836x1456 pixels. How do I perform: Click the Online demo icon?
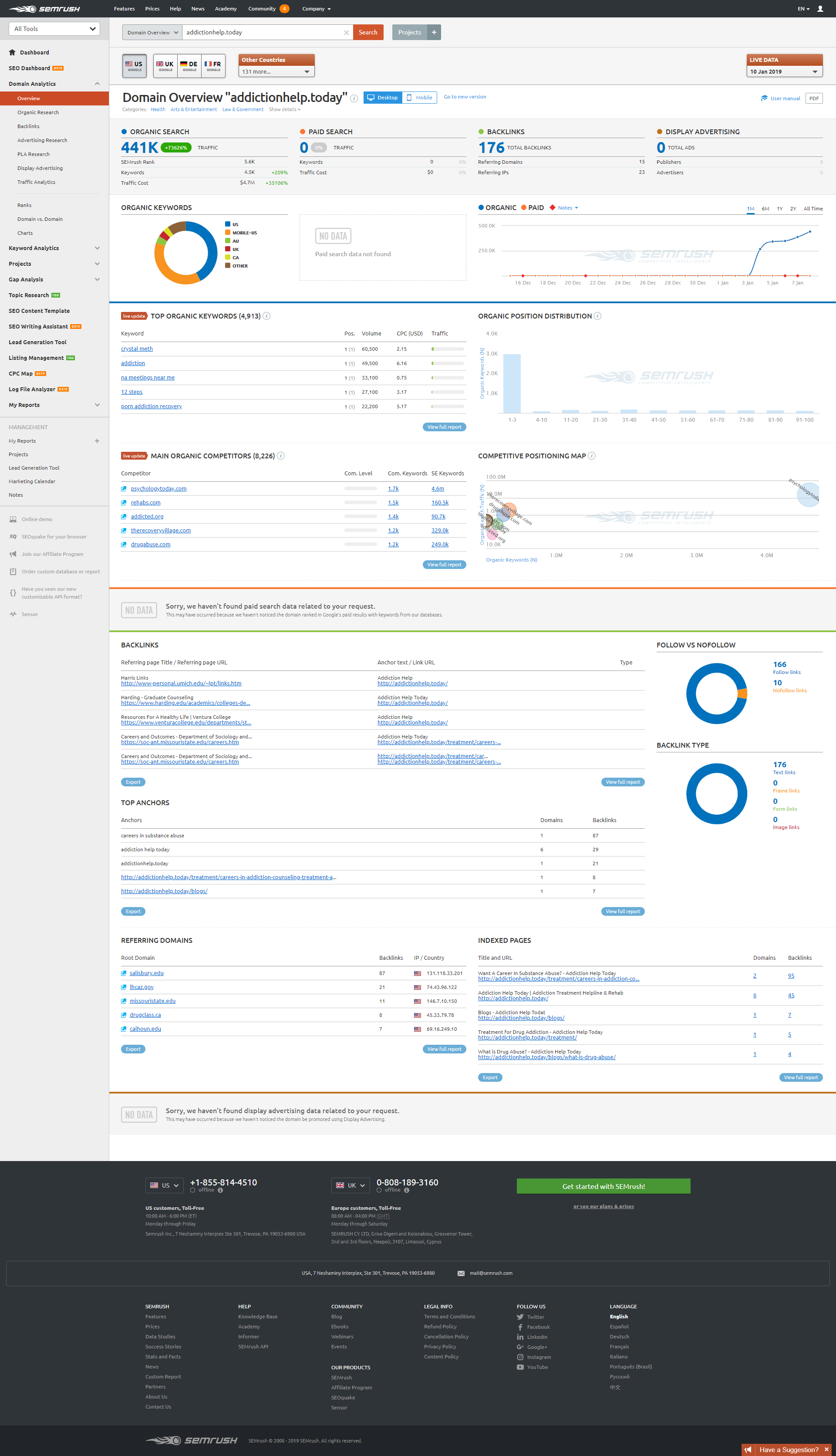pos(13,519)
